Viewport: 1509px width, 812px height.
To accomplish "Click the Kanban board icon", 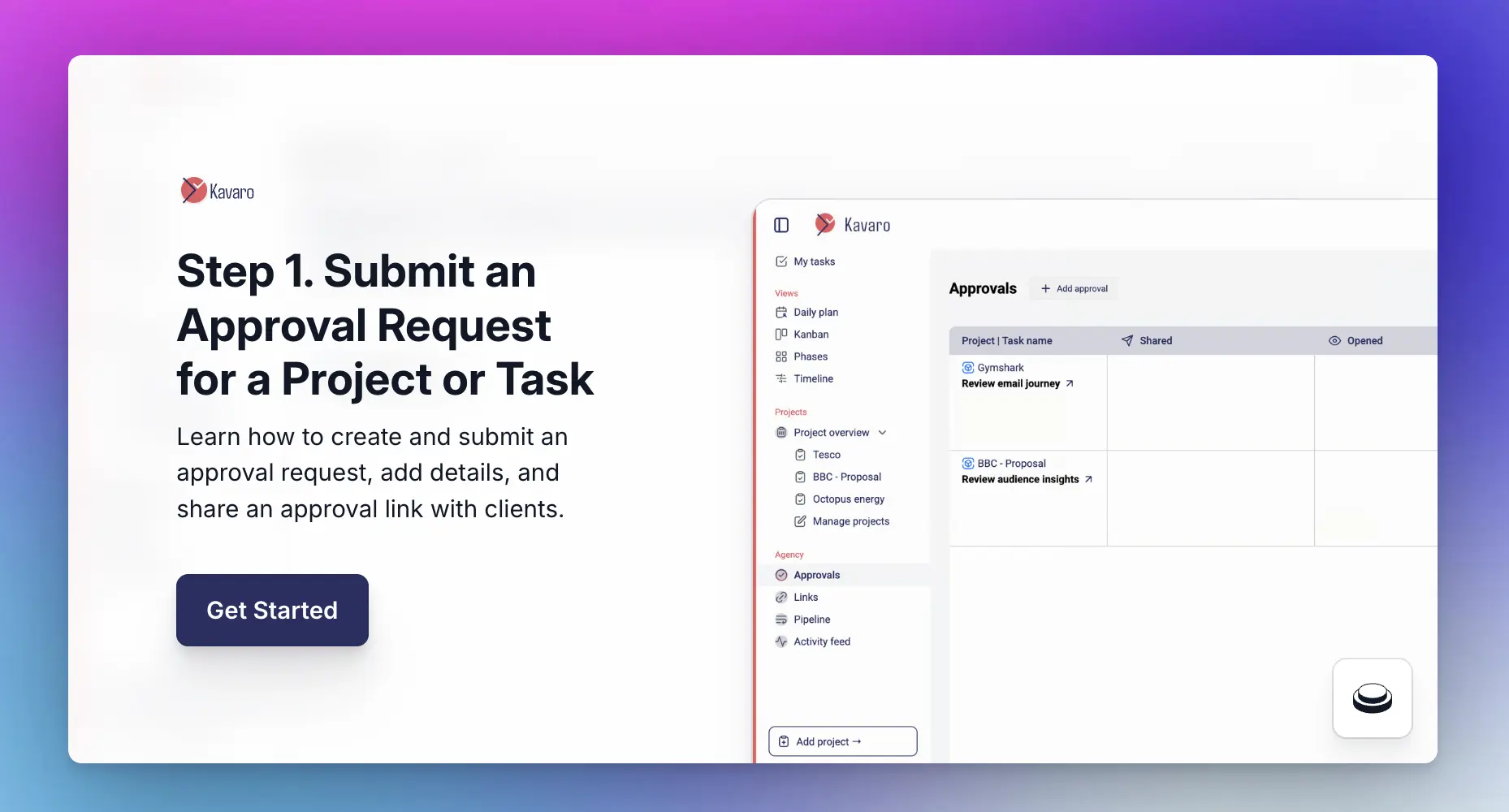I will click(x=781, y=334).
